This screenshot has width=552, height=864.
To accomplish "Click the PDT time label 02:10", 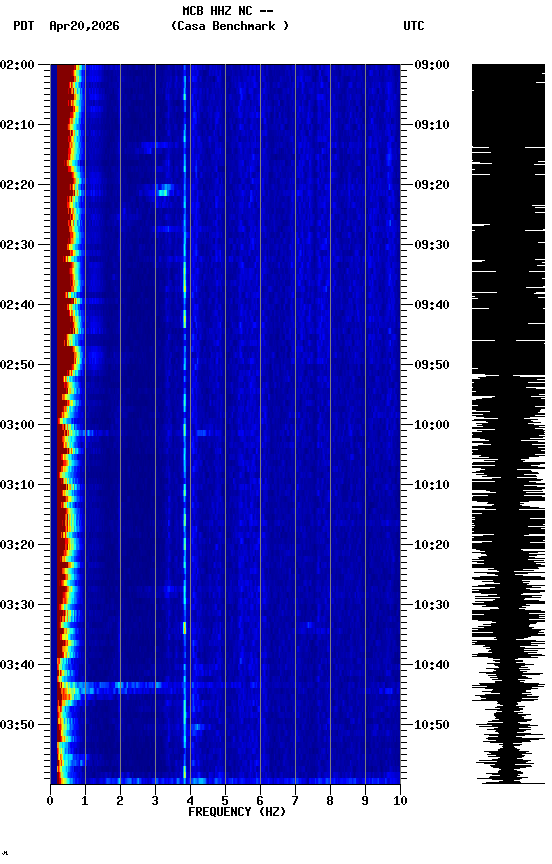I will coord(17,125).
